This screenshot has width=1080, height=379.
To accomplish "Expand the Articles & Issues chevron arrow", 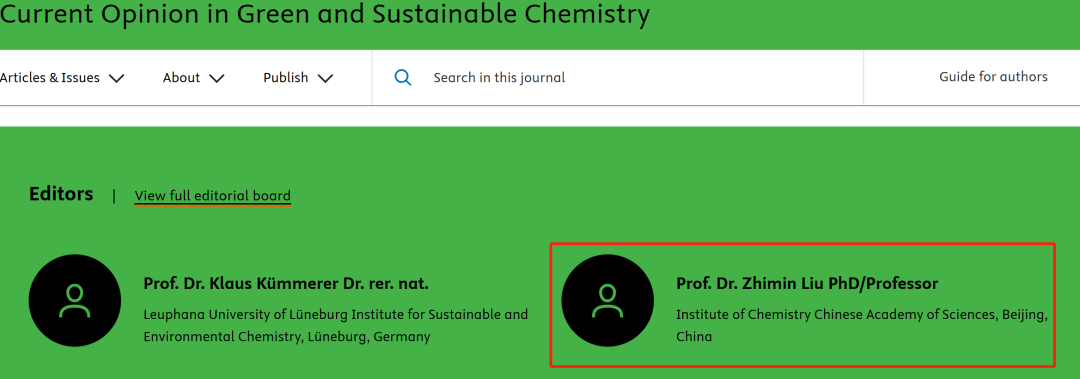I will [x=116, y=78].
